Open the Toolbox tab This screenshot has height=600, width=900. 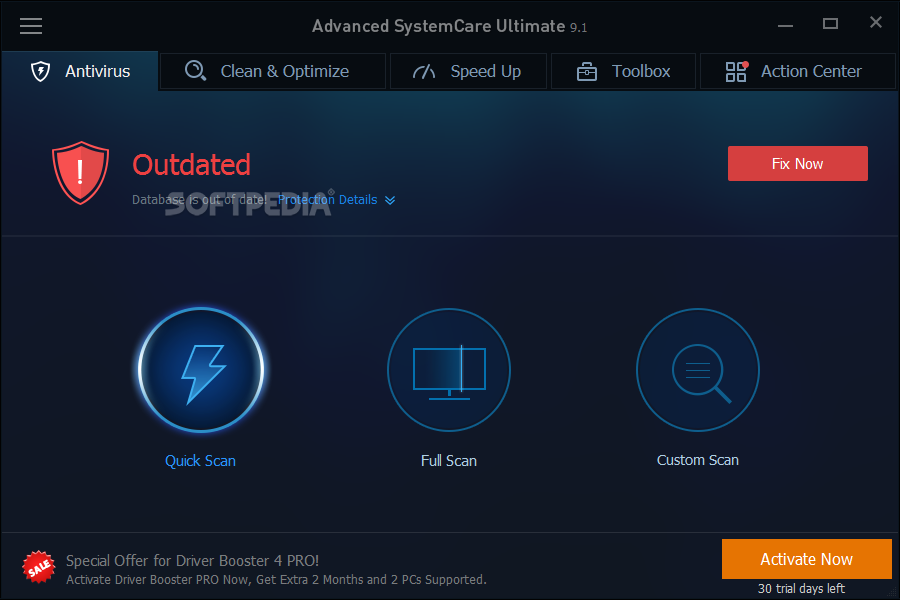(623, 71)
